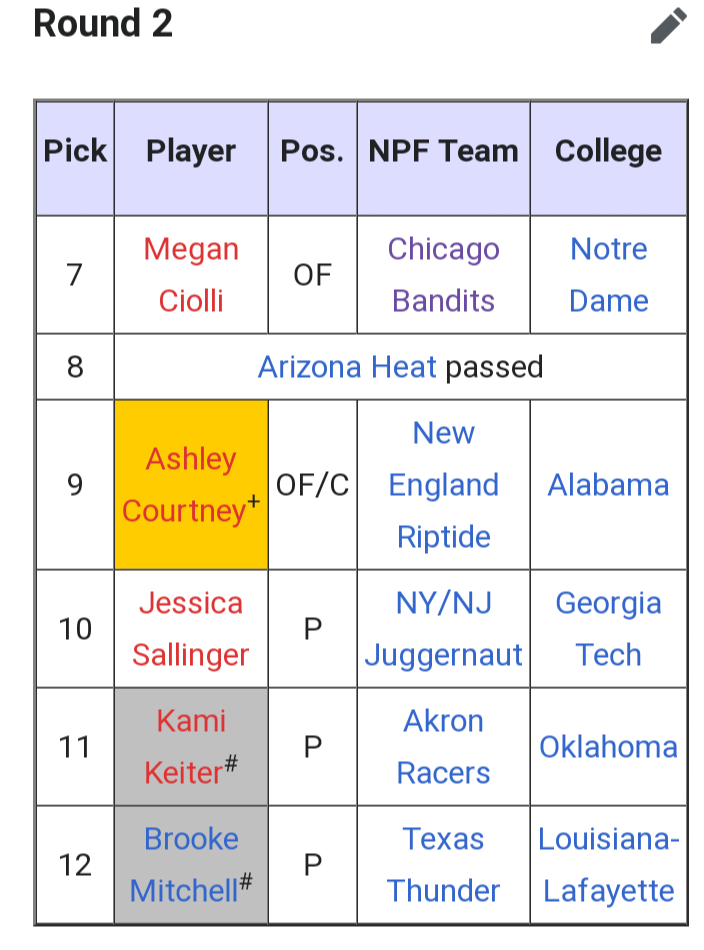Follow the Notre Dame college link
Image resolution: width=704 pixels, height=950 pixels.
pyautogui.click(x=608, y=275)
